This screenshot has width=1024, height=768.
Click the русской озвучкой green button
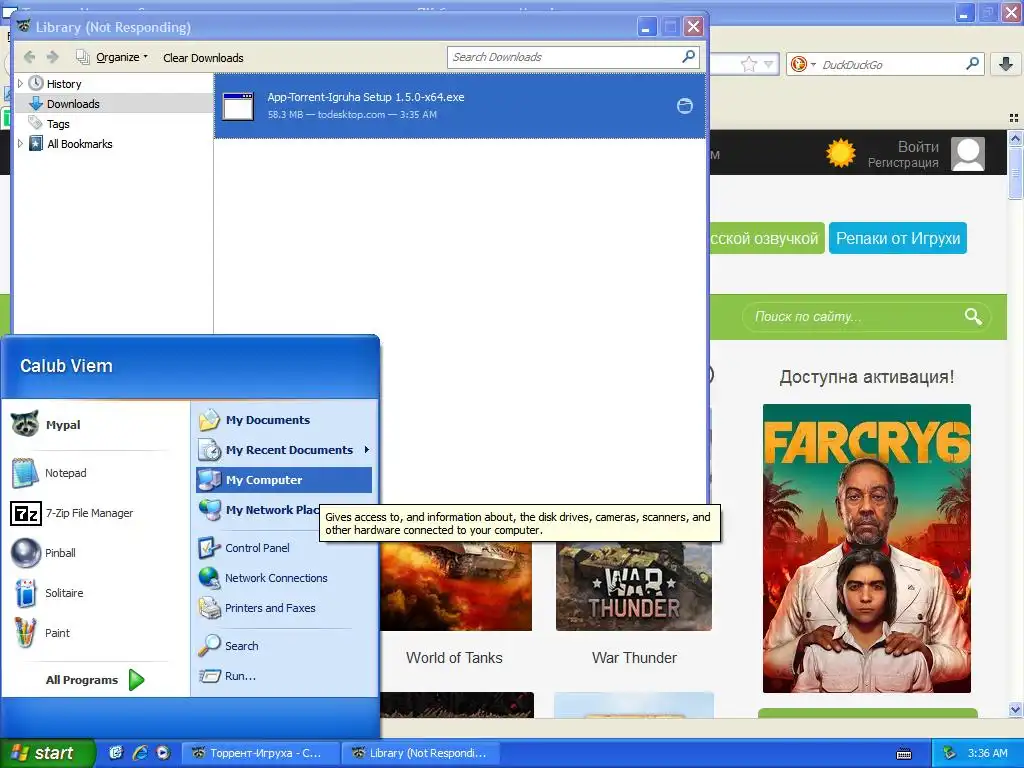pos(767,238)
